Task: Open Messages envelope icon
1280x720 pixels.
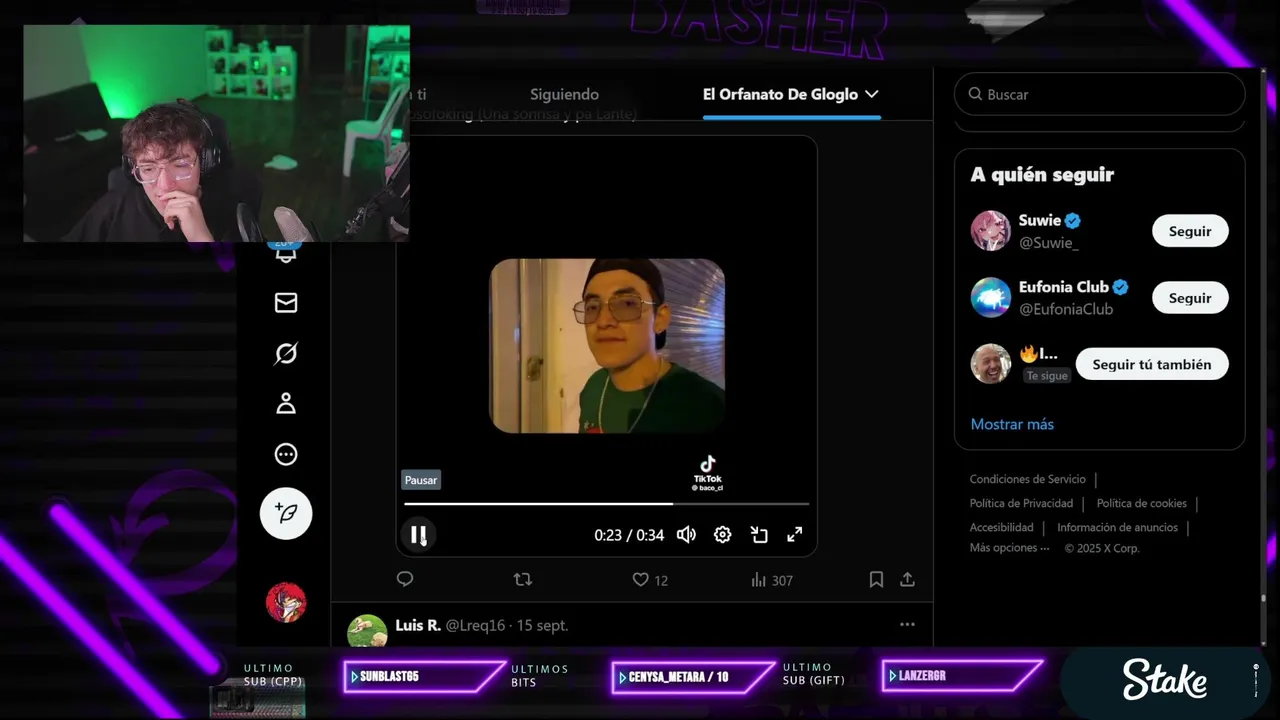Action: [286, 302]
